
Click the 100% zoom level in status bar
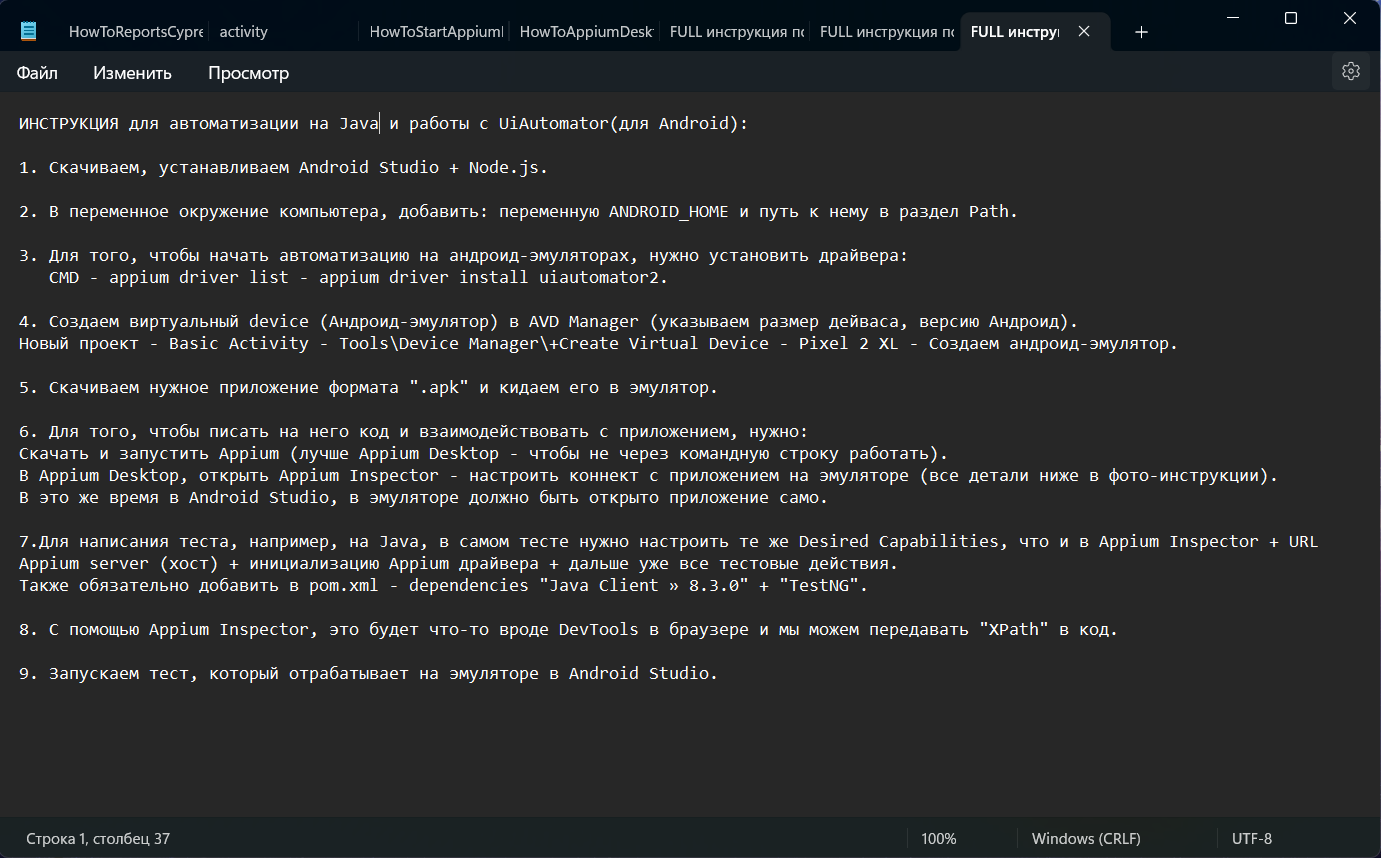point(939,839)
